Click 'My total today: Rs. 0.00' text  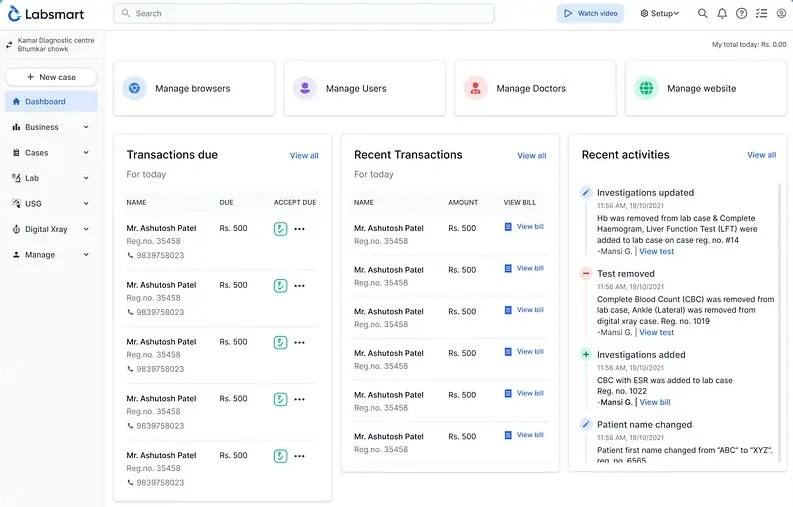[749, 45]
